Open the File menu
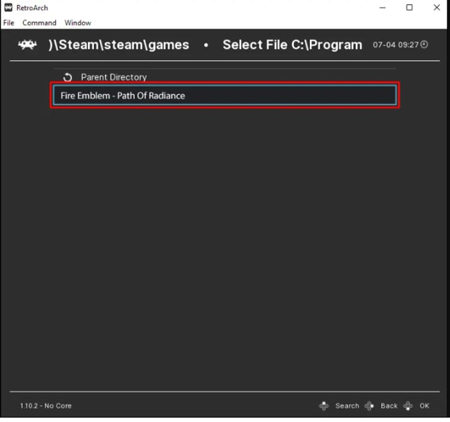The width and height of the screenshot is (450, 422). click(x=9, y=23)
